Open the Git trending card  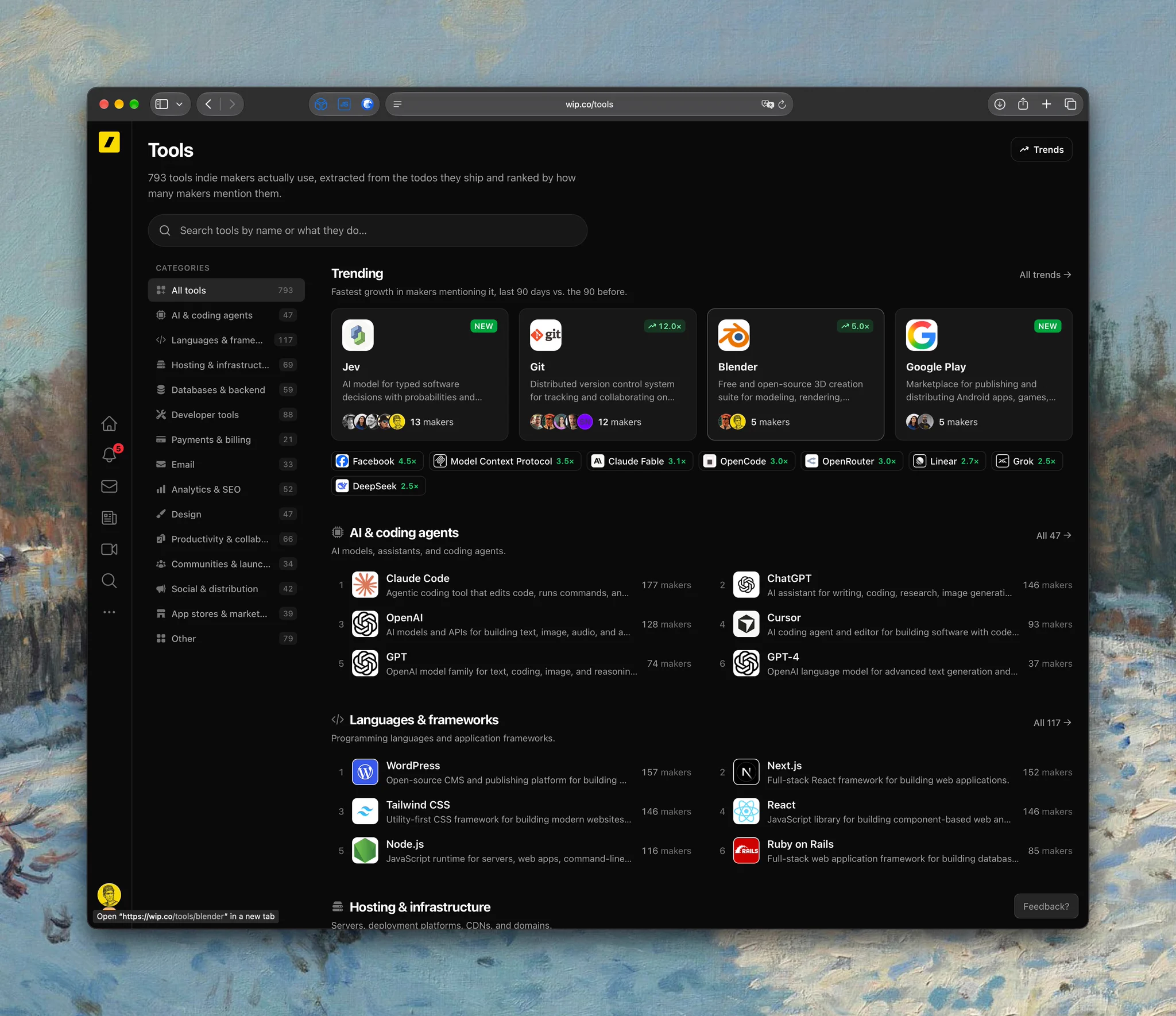[608, 374]
